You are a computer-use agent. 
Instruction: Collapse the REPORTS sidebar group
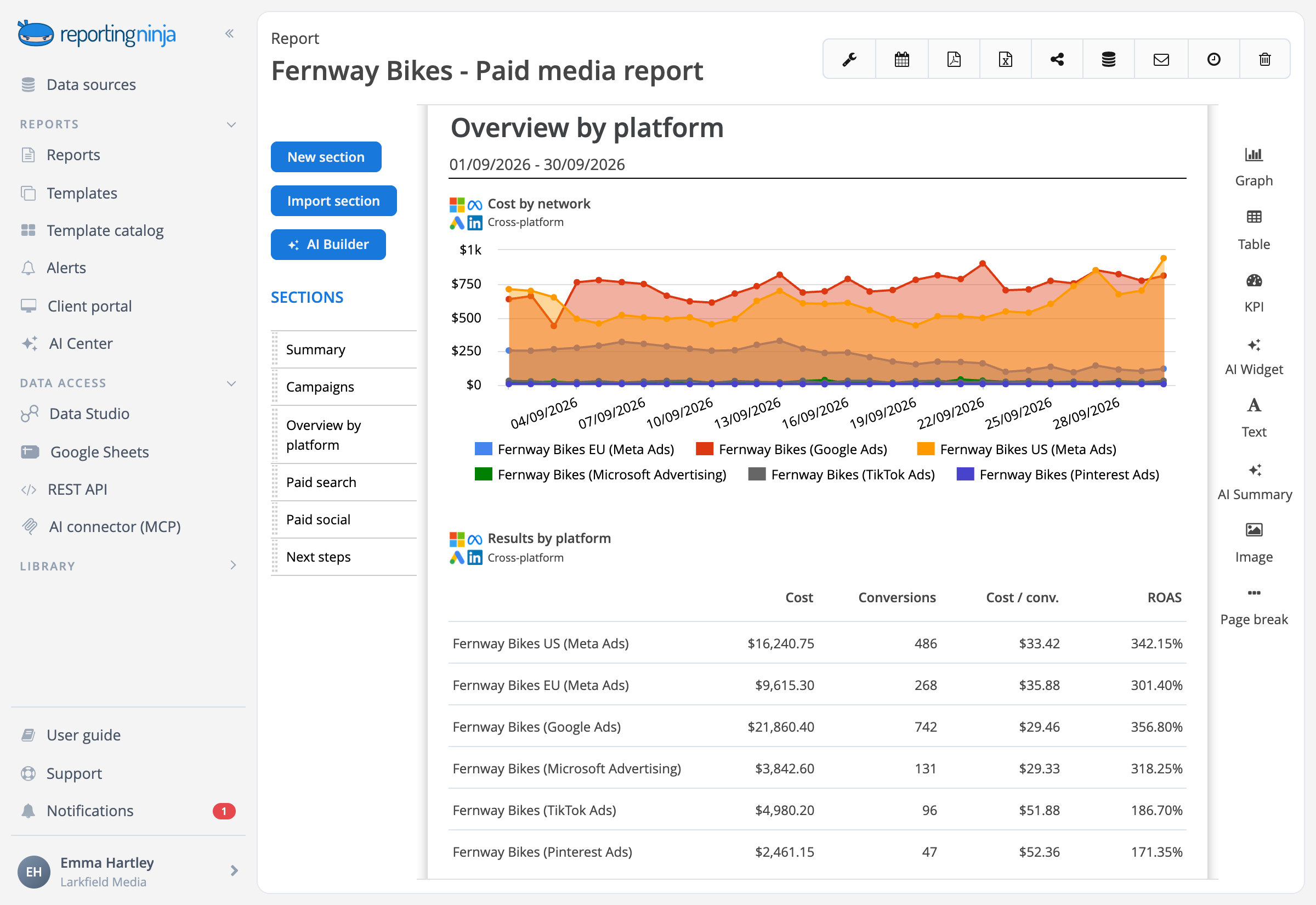coord(231,124)
